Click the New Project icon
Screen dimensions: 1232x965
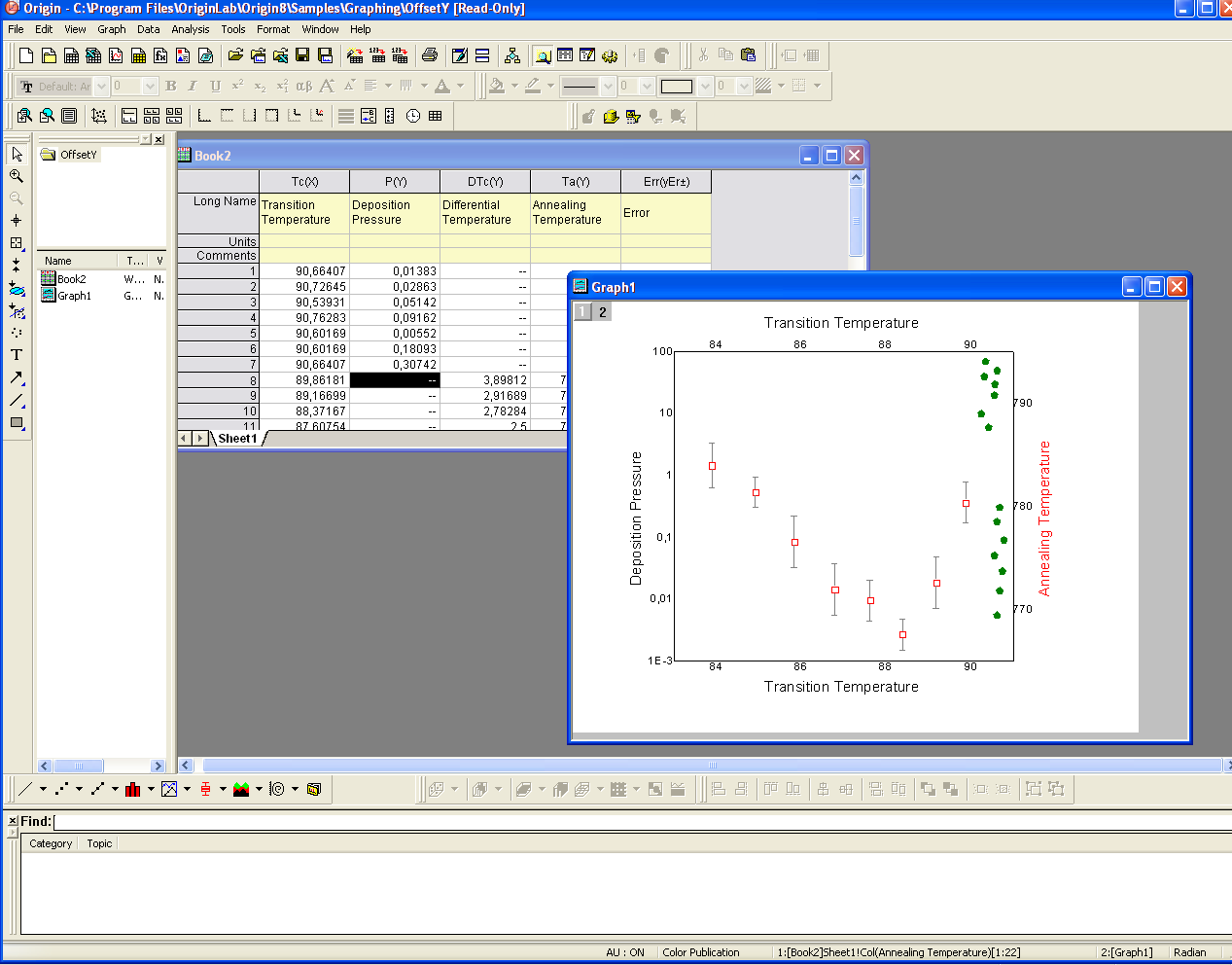[26, 55]
